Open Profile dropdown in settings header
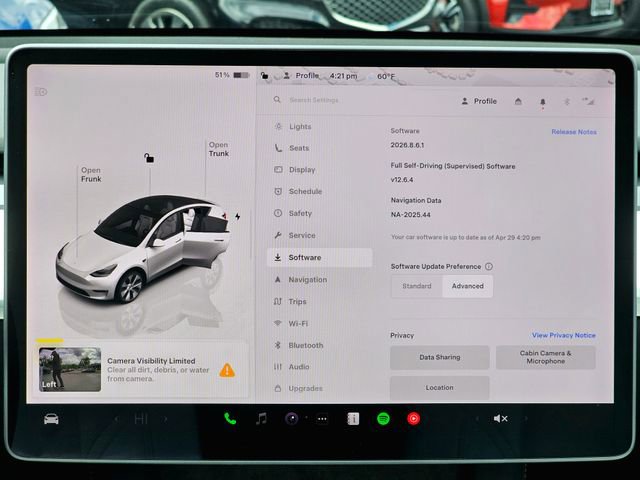This screenshot has width=640, height=480. click(x=479, y=101)
